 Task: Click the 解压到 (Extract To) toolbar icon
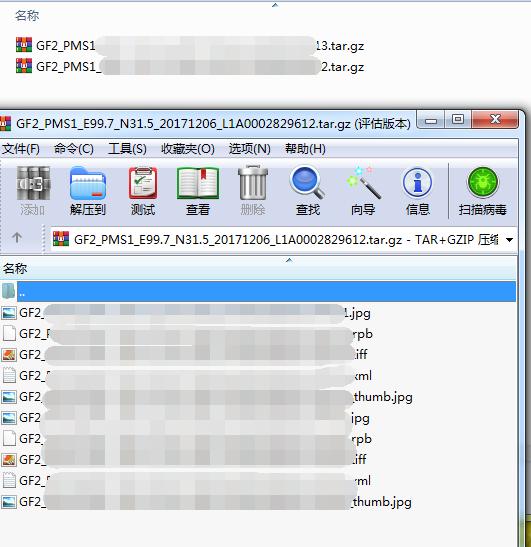coord(88,191)
